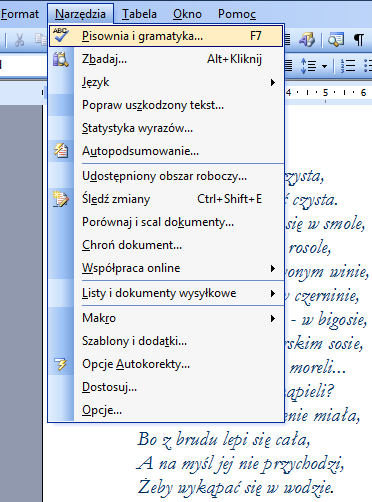
Task: Open Autopodsumowanie from the menu
Action: click(x=166, y=151)
